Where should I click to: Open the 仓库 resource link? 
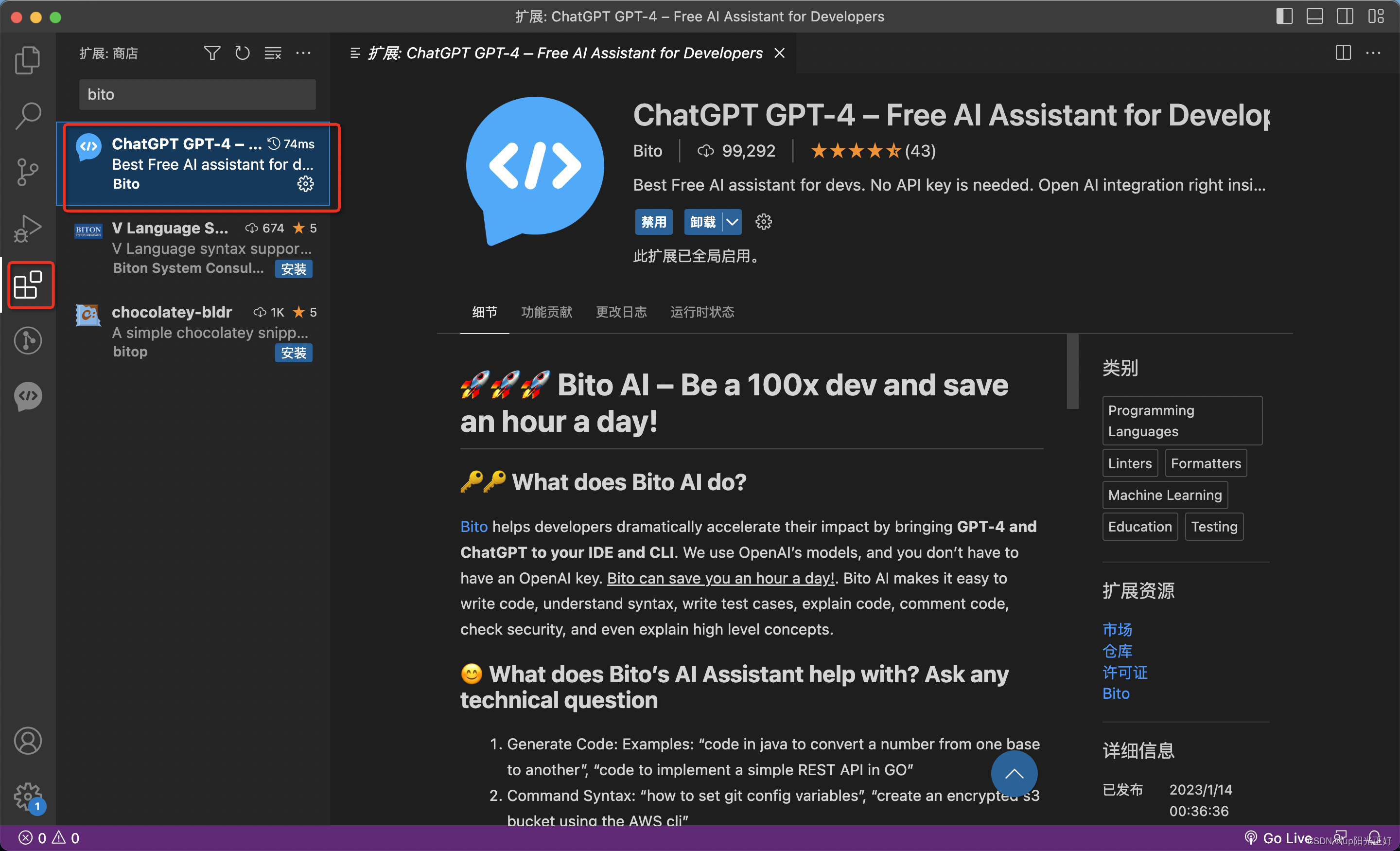point(1117,651)
